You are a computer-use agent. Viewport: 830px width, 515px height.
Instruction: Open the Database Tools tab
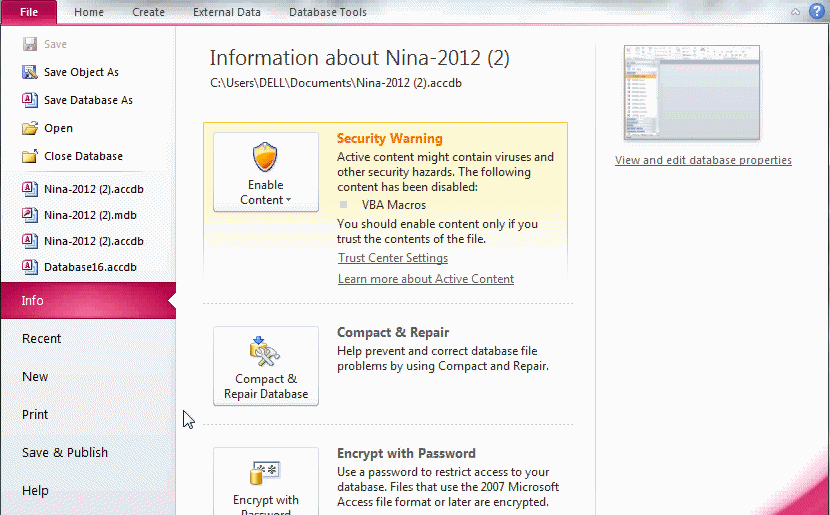pyautogui.click(x=328, y=12)
